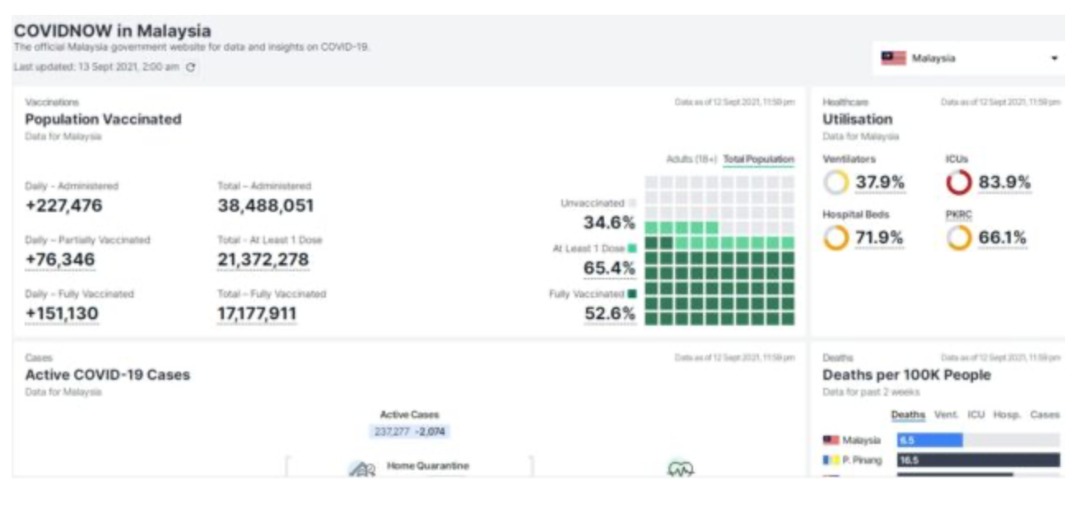This screenshot has height=508, width=1080.
Task: Click the Home Quarantine house icon
Action: (x=361, y=468)
